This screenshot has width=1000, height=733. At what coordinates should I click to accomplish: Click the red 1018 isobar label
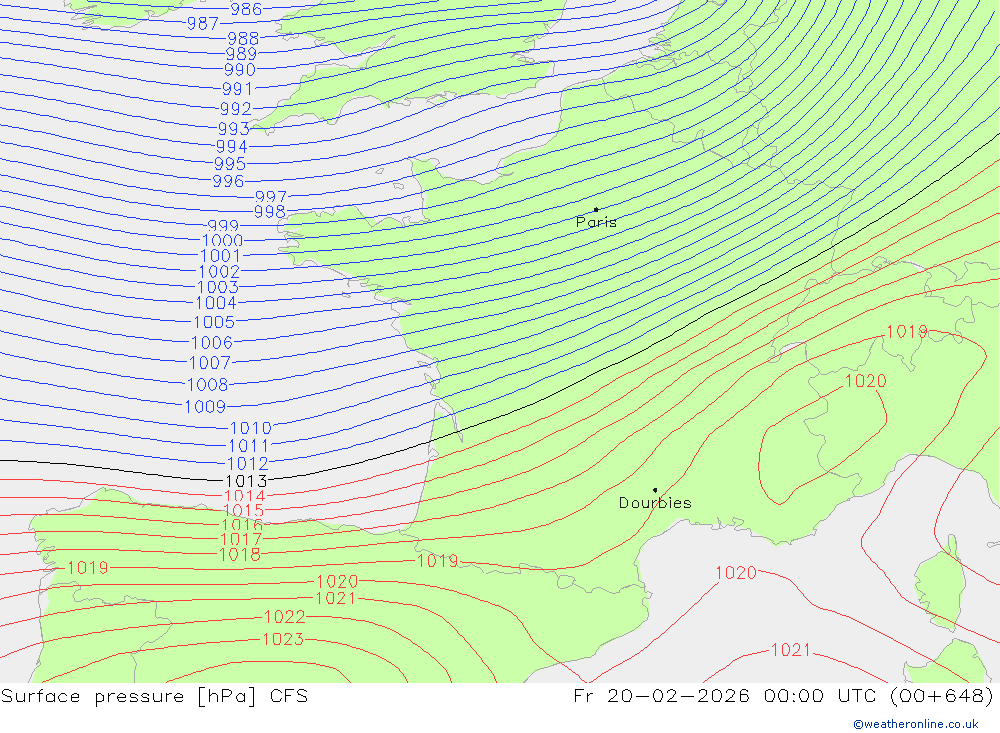pos(240,555)
